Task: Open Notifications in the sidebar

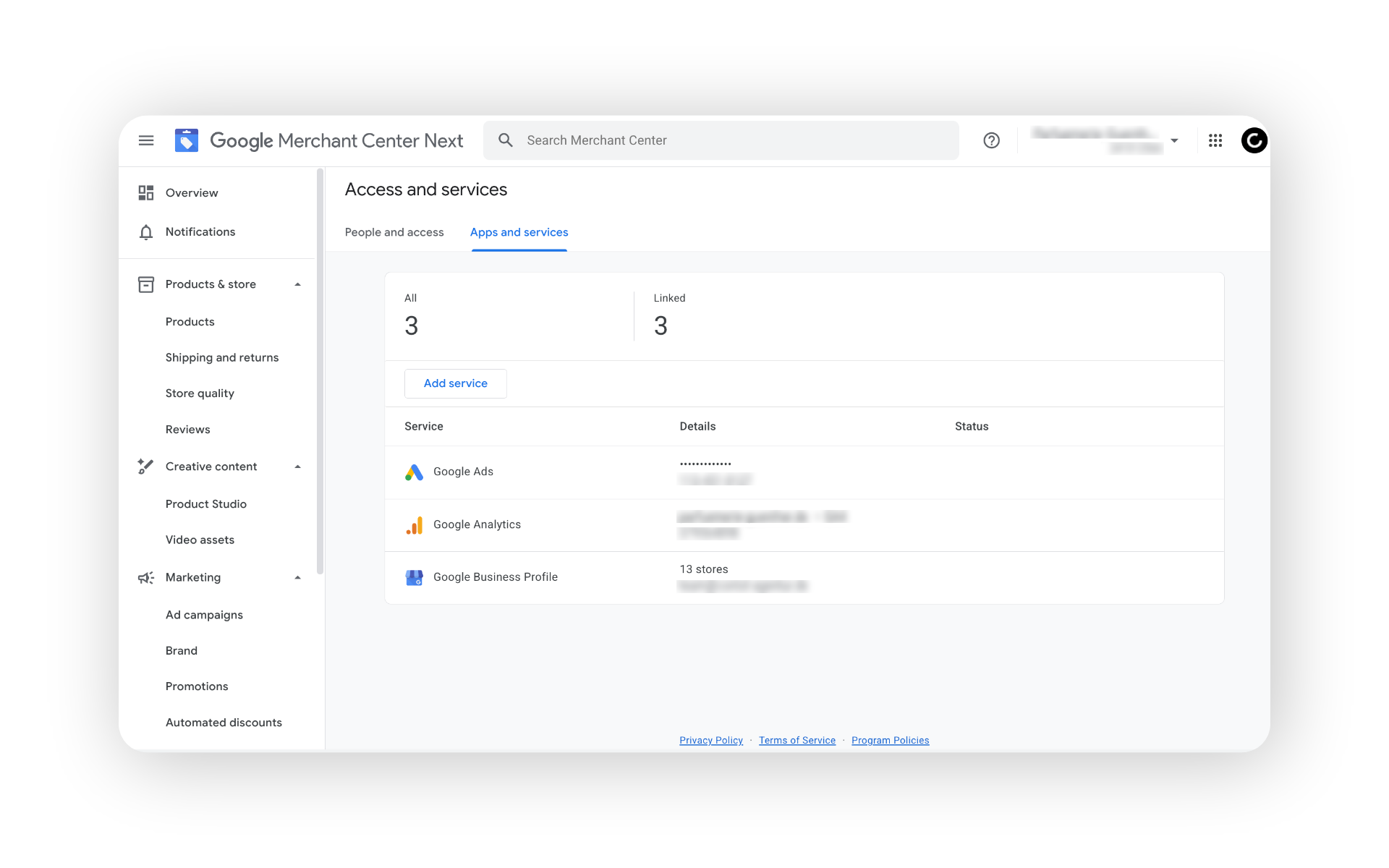Action: pos(200,231)
